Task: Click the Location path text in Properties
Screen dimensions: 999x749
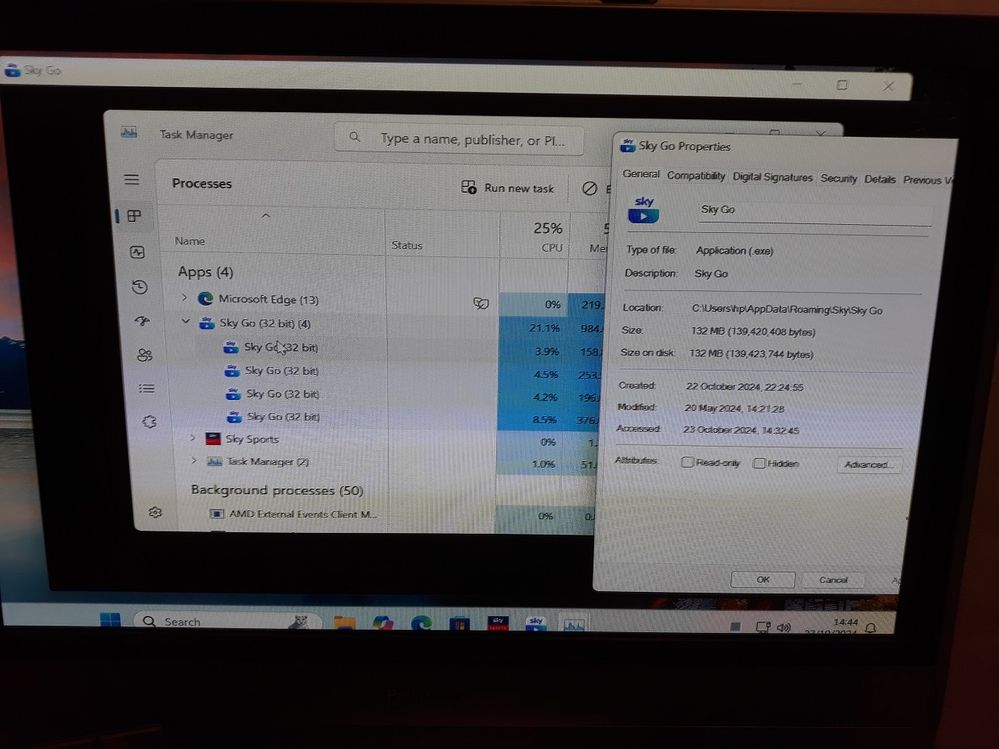Action: (x=787, y=310)
